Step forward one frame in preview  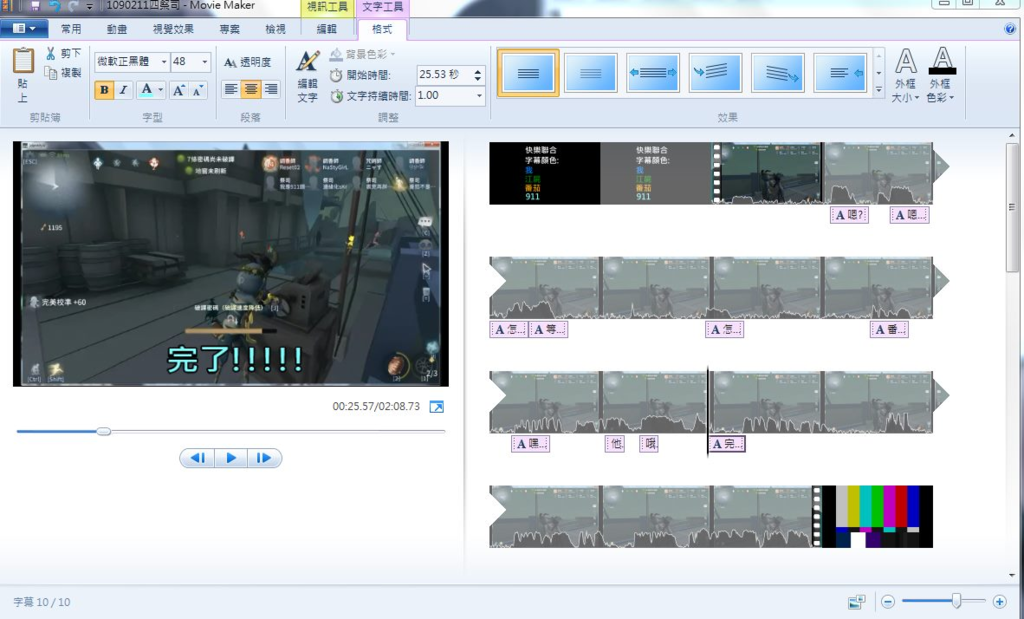264,458
